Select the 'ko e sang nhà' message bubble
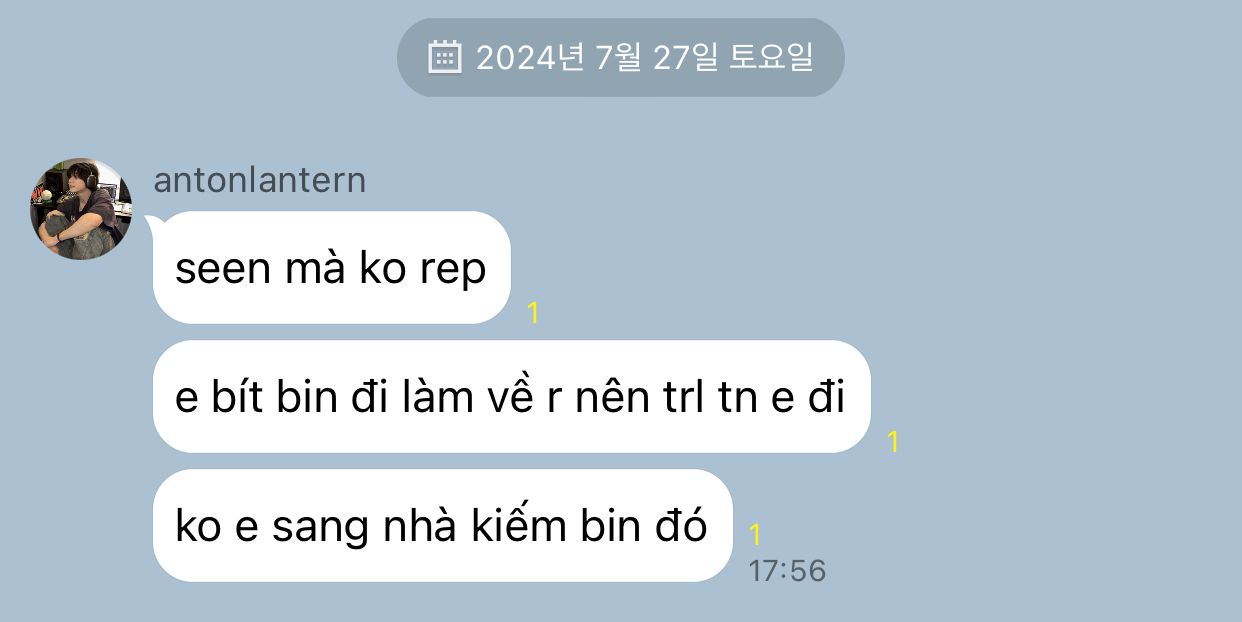 coord(443,525)
